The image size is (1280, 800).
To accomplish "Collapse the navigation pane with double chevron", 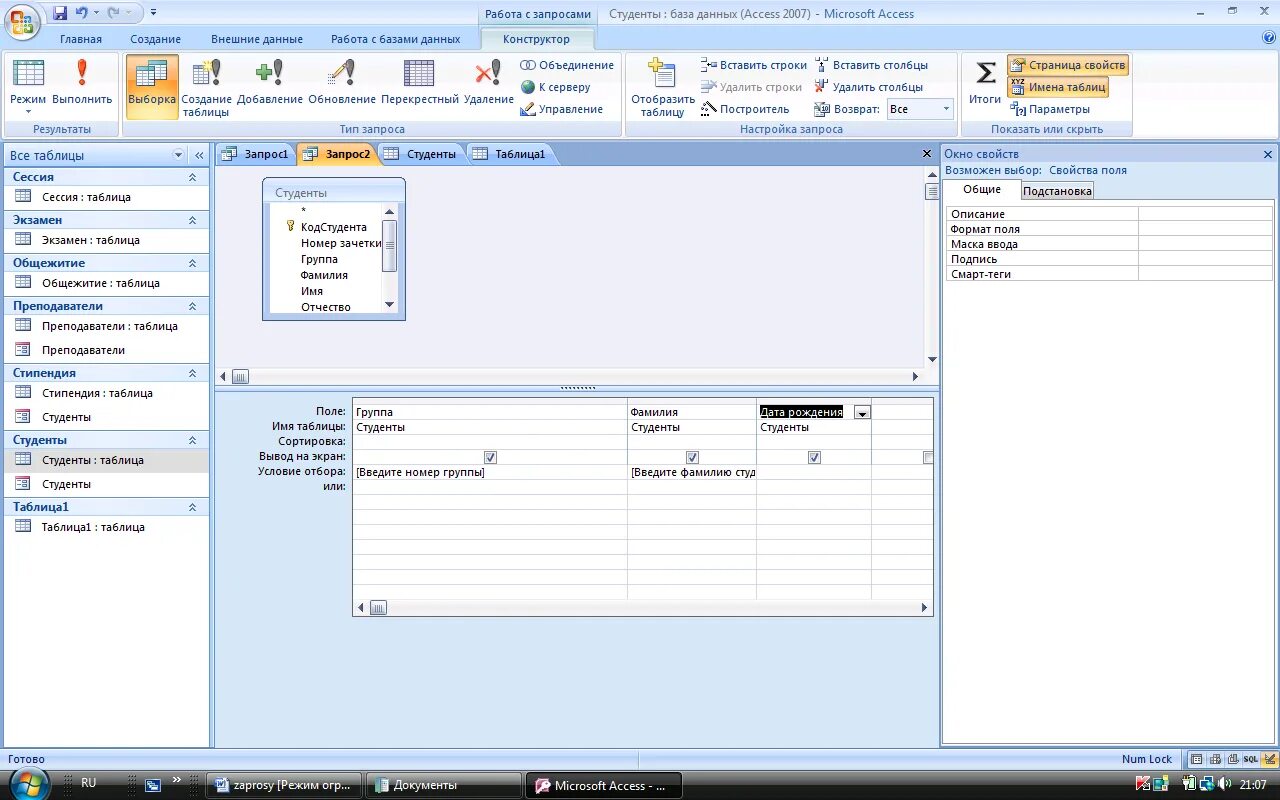I will point(199,155).
